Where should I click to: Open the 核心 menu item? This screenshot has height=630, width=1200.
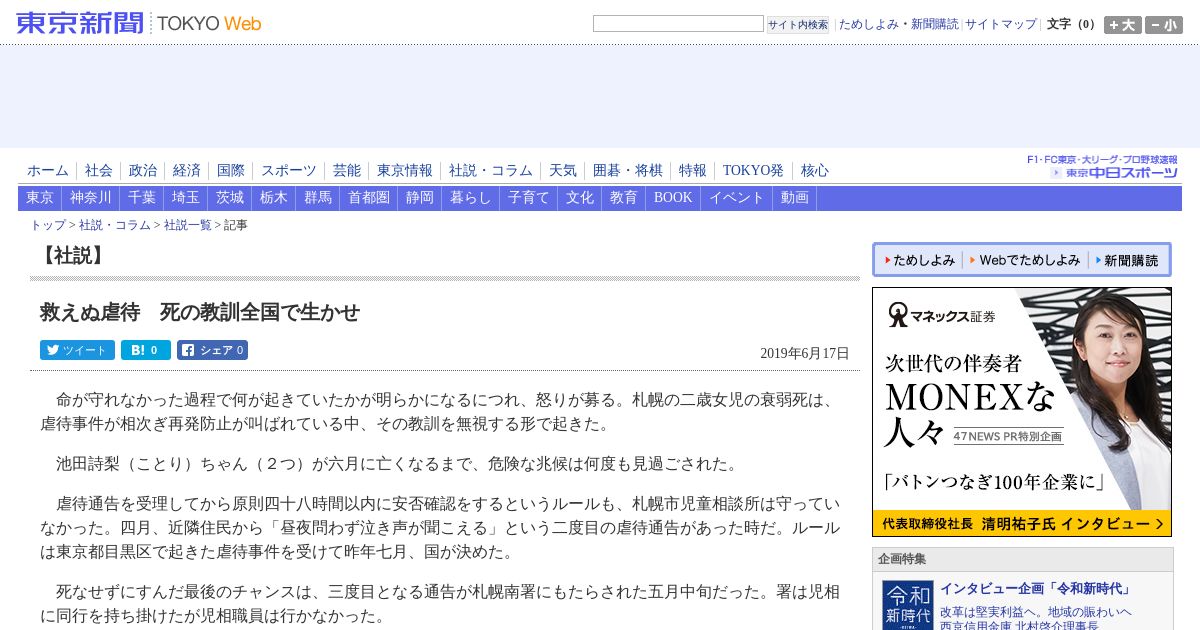click(815, 171)
